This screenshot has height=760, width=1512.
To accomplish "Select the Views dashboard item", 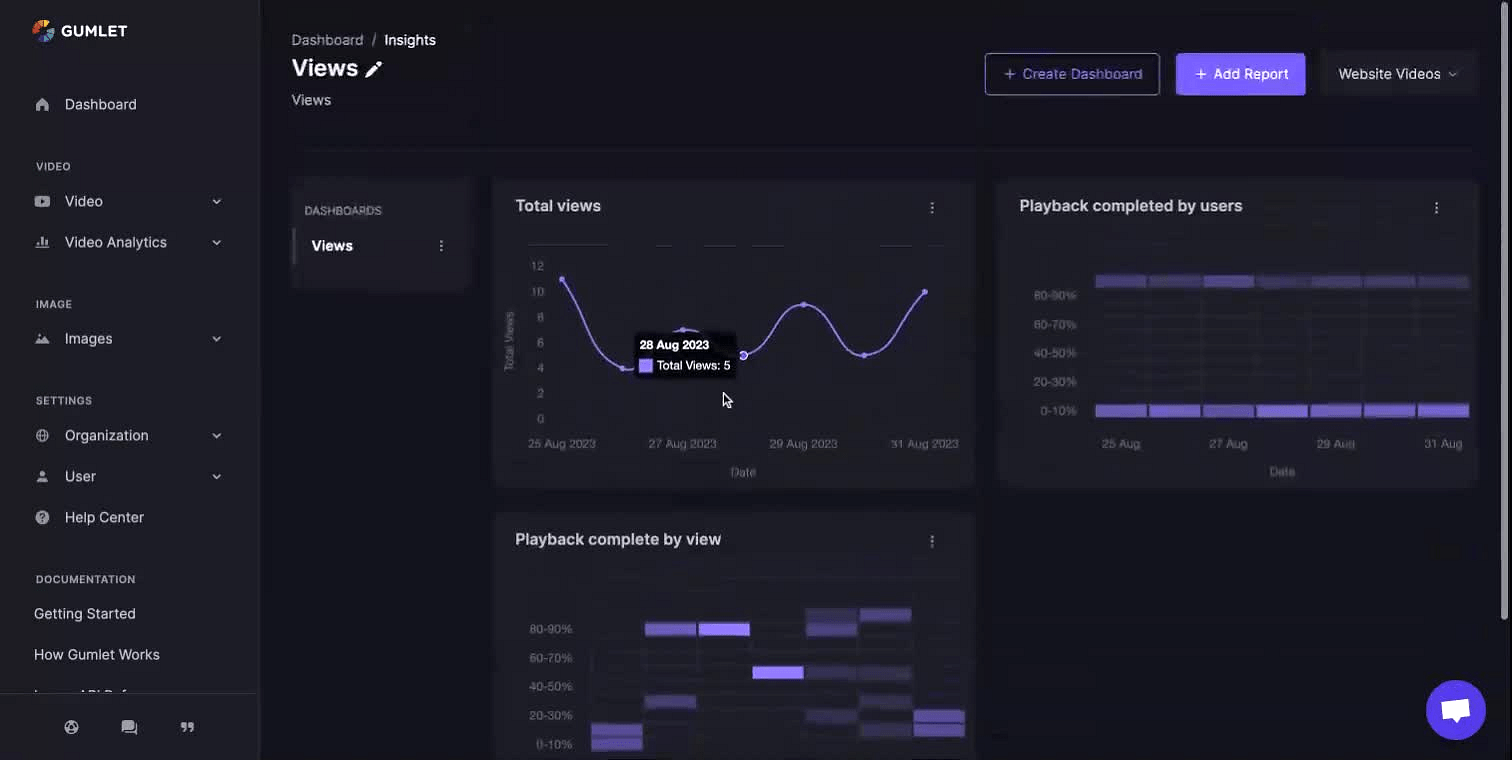I will (x=332, y=246).
